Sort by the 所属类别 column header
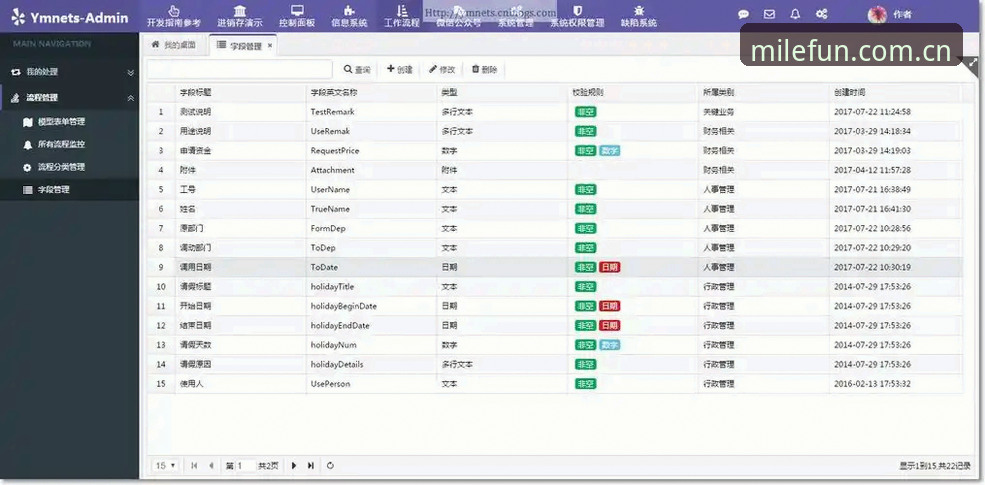This screenshot has width=985, height=485. pos(763,92)
